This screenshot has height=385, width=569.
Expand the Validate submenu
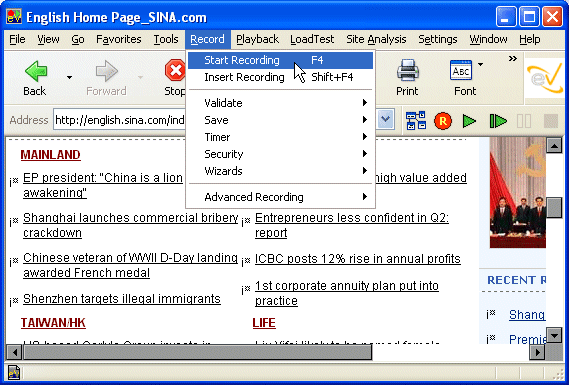281,103
